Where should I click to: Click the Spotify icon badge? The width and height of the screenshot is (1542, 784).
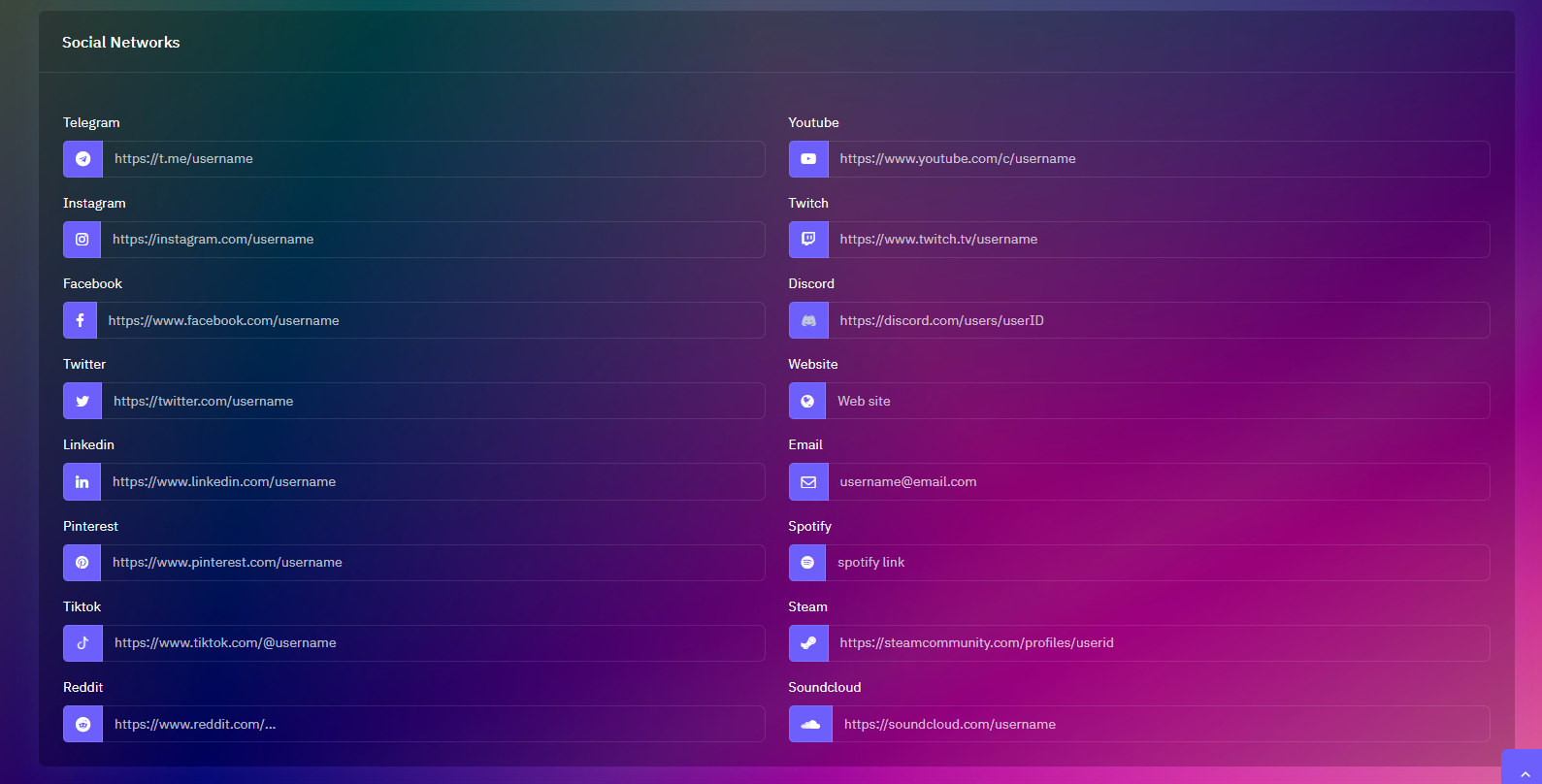[x=807, y=563]
